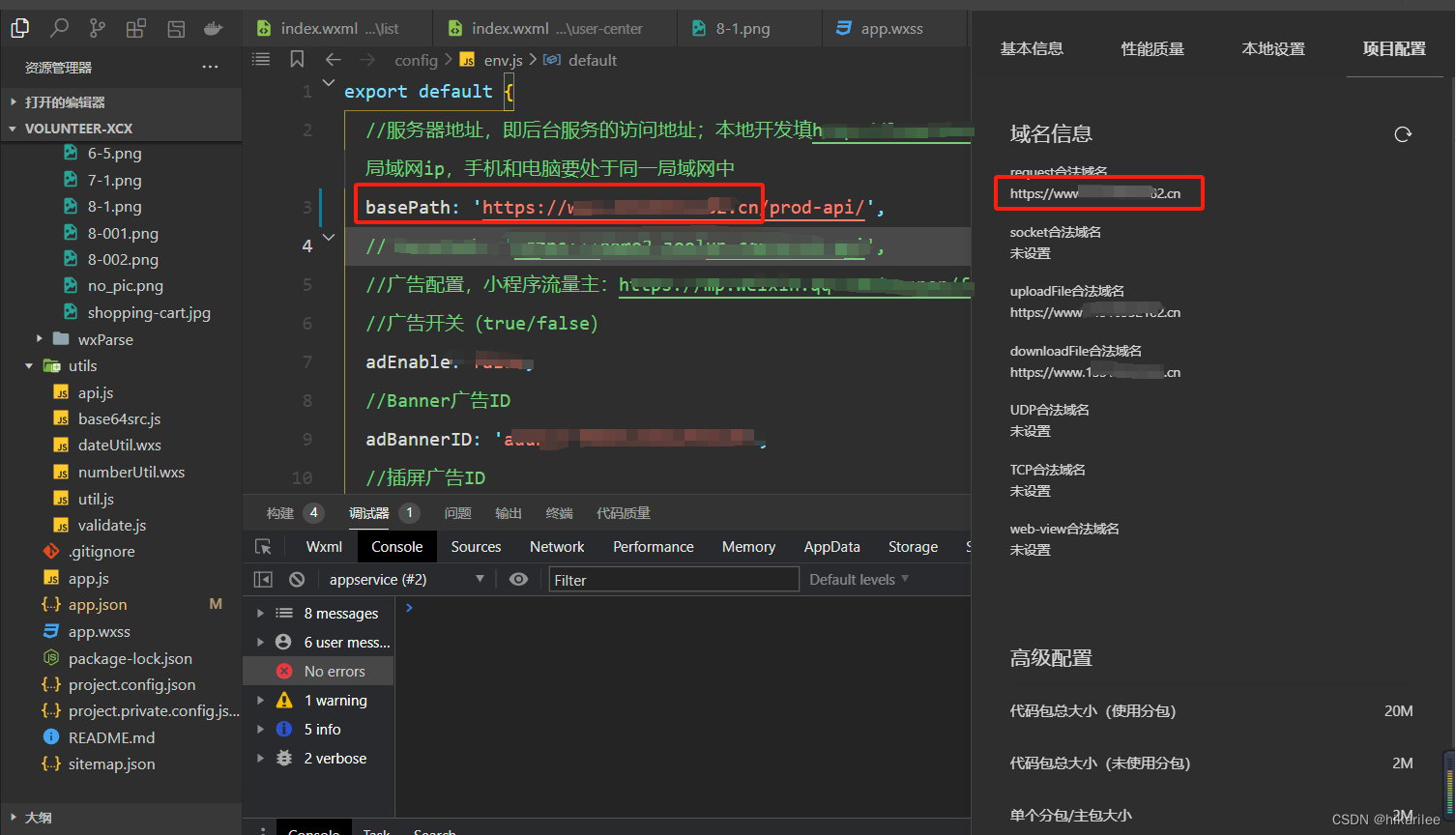Open the Extensions view
The image size is (1456, 835).
point(135,28)
